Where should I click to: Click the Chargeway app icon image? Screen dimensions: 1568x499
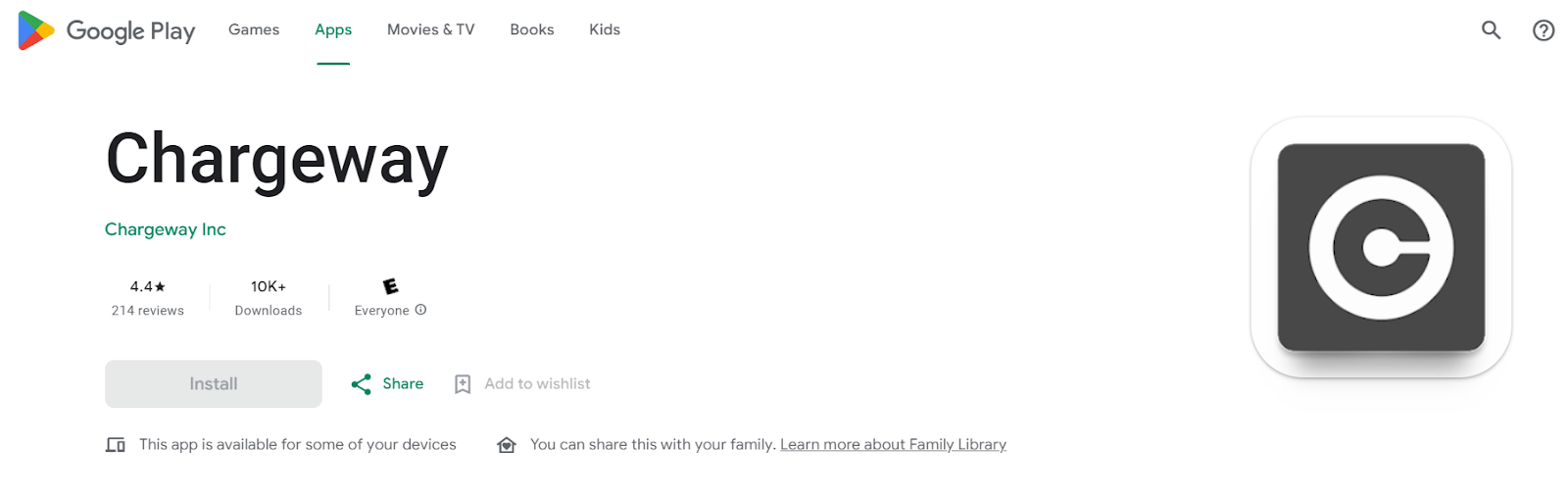(1381, 247)
